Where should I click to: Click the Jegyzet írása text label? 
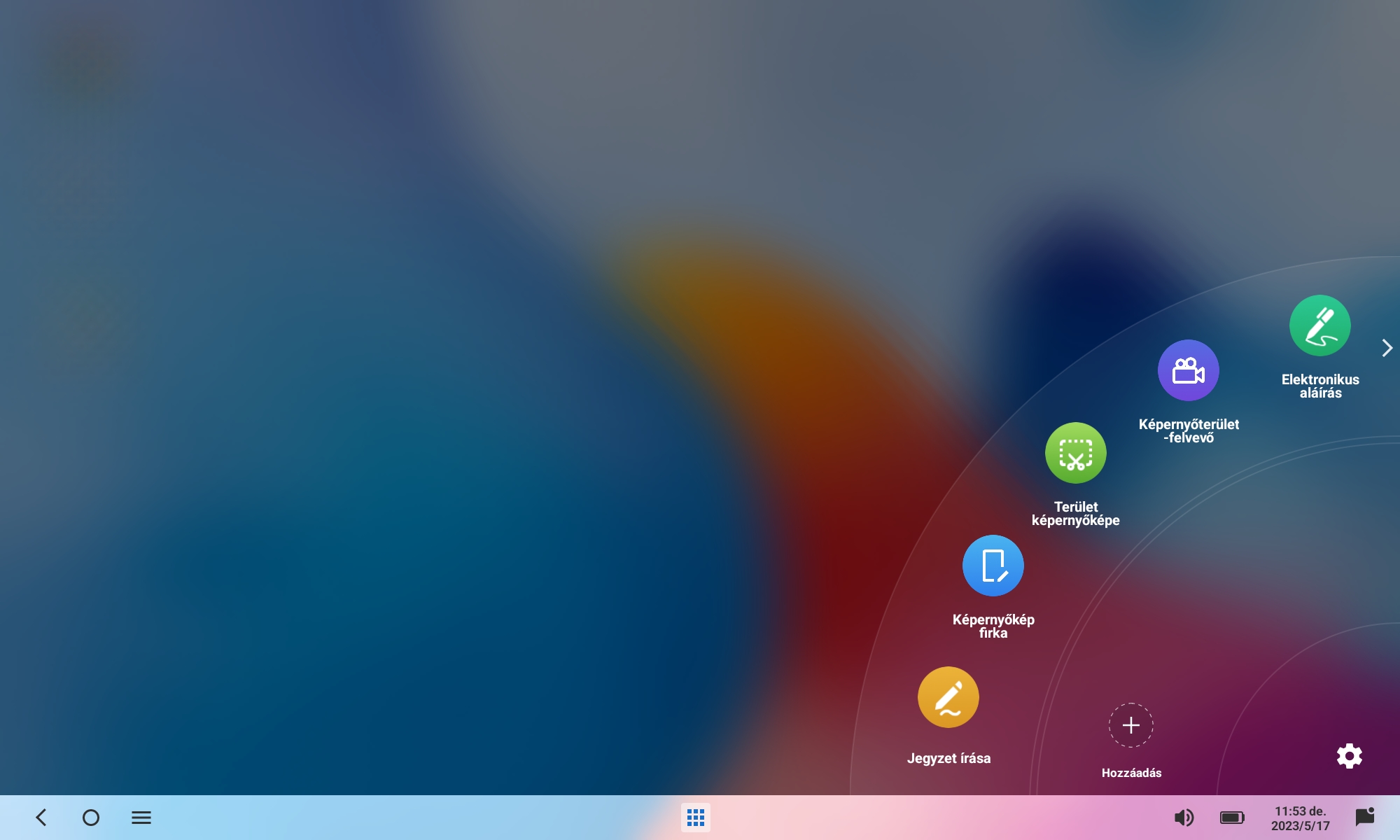pyautogui.click(x=948, y=758)
